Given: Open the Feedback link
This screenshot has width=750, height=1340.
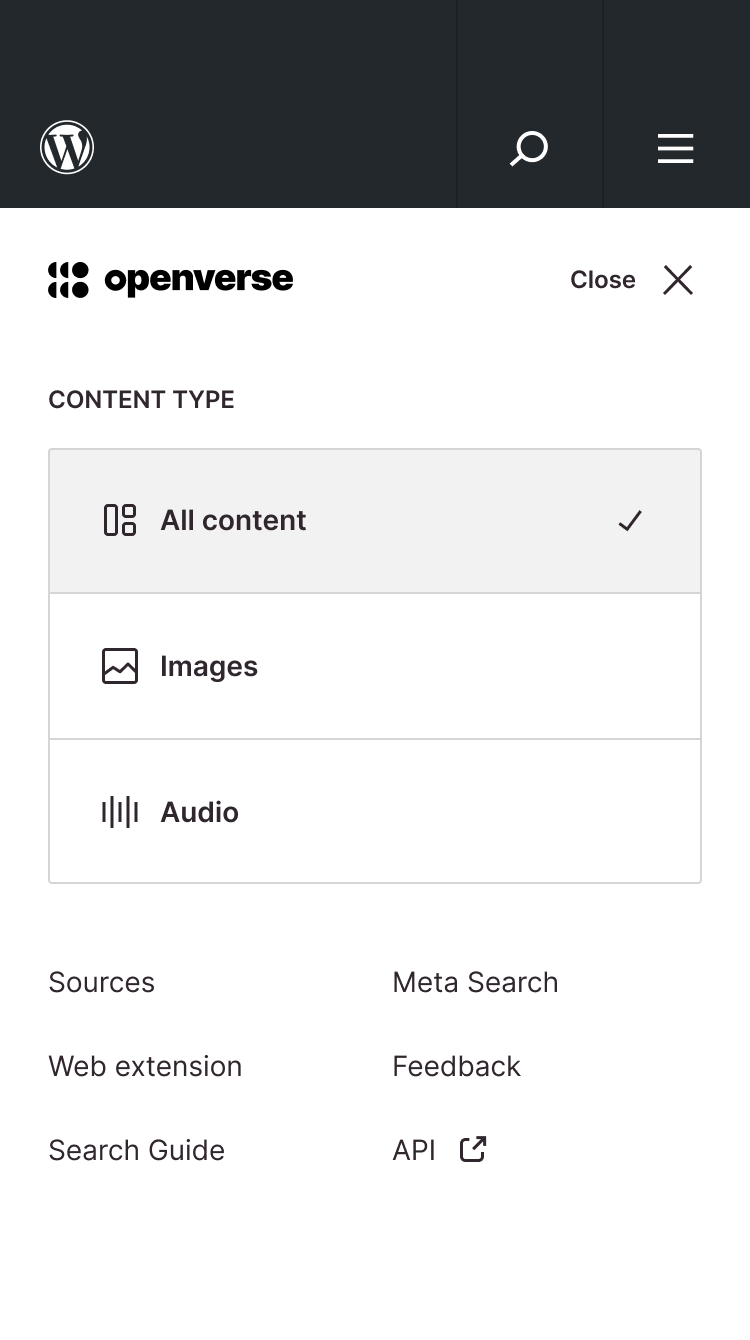Looking at the screenshot, I should pyautogui.click(x=456, y=1066).
